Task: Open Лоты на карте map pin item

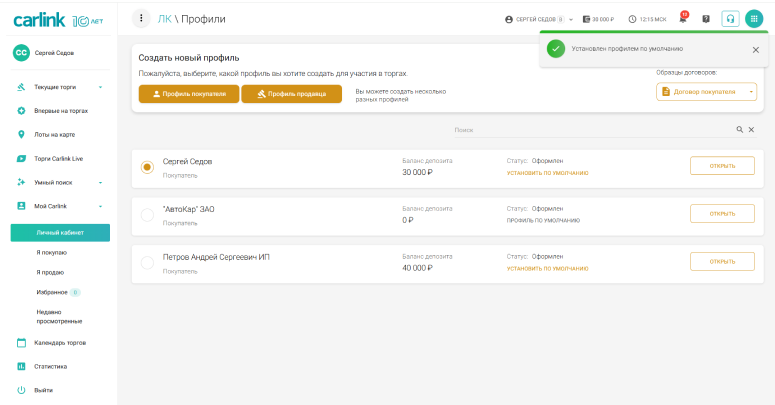Action: pos(55,134)
